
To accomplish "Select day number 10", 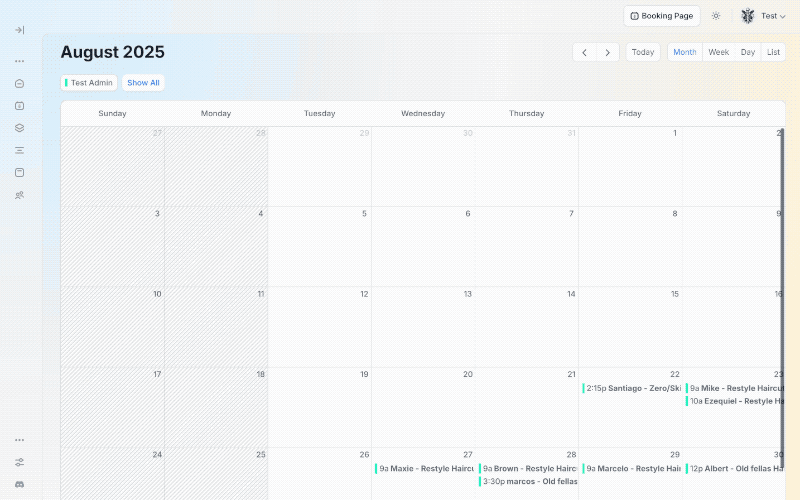I will (x=157, y=294).
